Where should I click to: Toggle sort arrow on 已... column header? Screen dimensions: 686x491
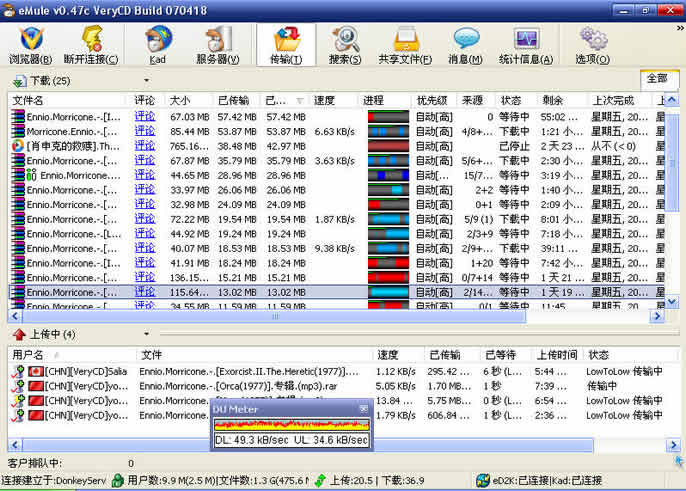[300, 101]
